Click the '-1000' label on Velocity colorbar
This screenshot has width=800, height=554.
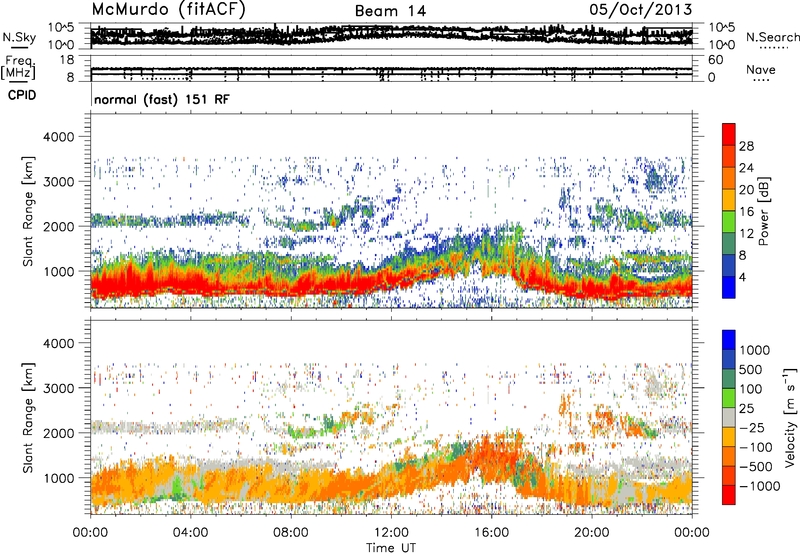pyautogui.click(x=759, y=486)
